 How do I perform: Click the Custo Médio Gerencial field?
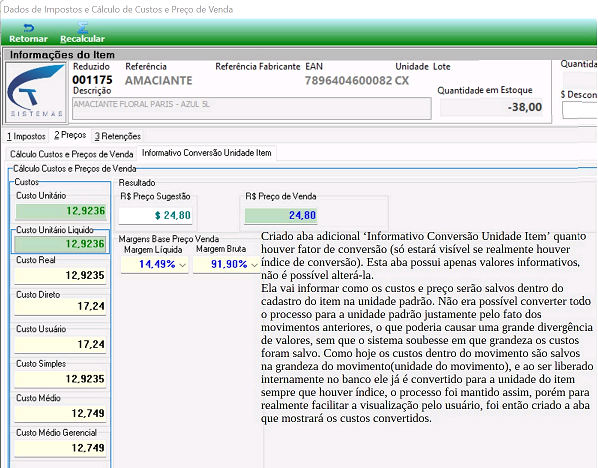coord(60,448)
